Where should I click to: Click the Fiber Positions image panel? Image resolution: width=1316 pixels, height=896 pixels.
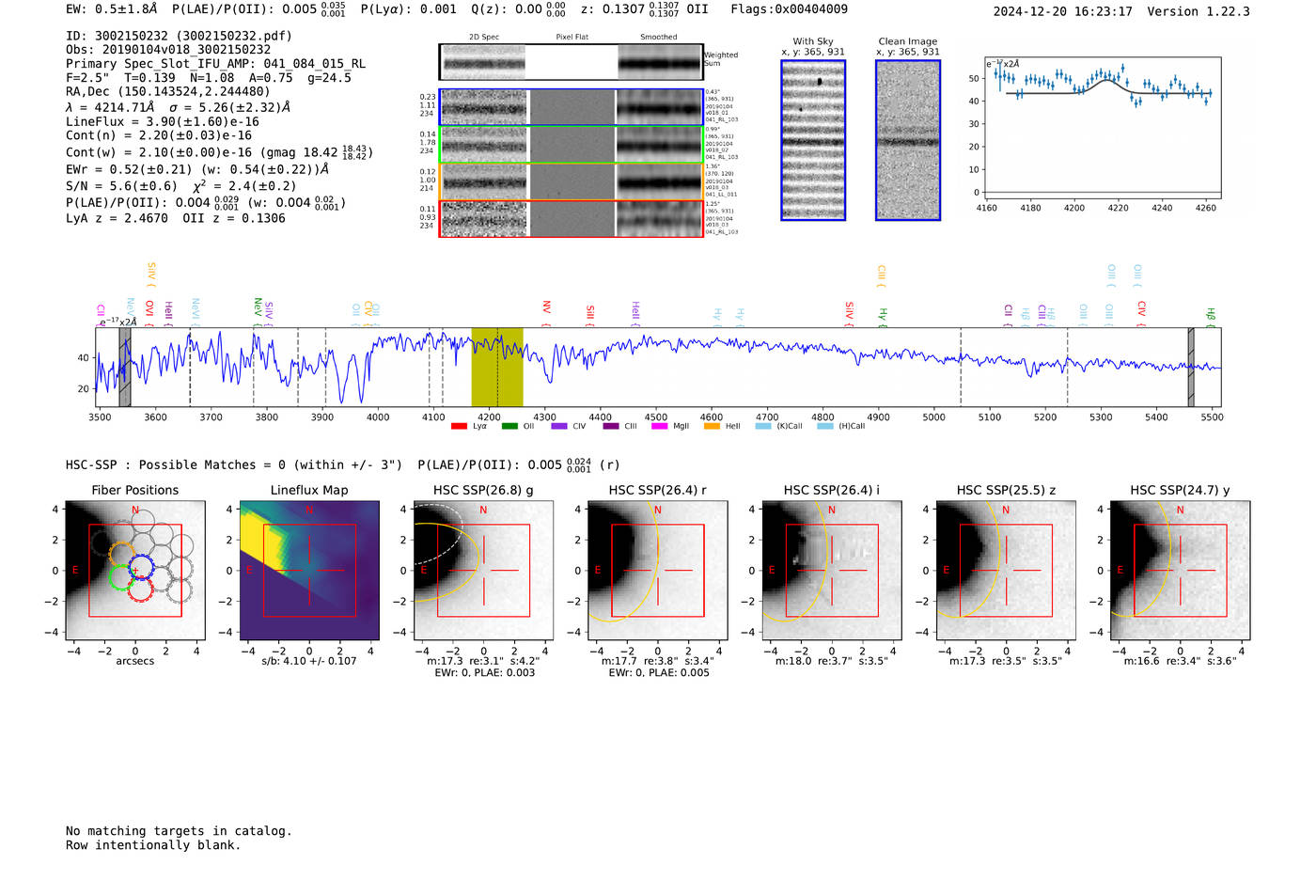coord(135,571)
